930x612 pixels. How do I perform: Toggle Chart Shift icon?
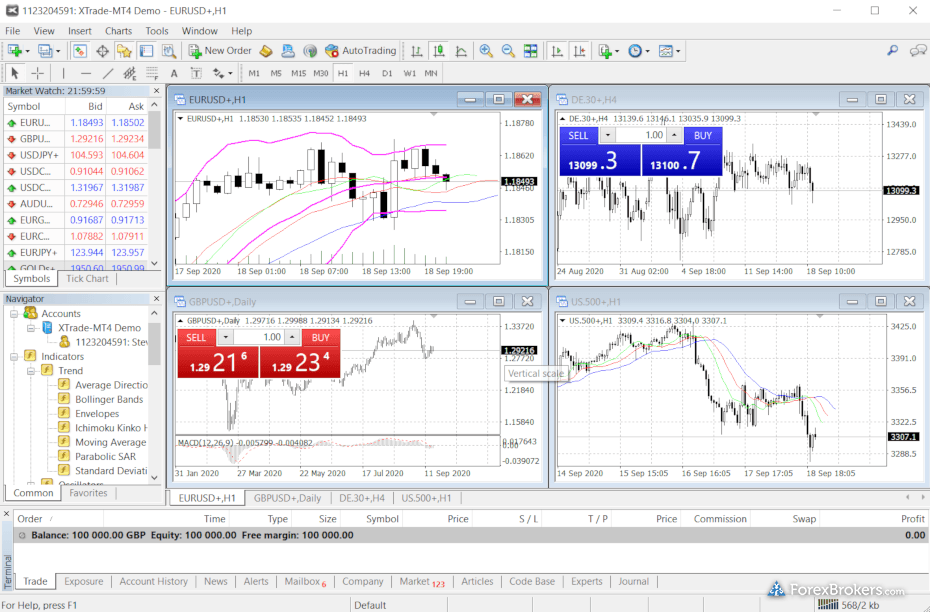[x=579, y=51]
